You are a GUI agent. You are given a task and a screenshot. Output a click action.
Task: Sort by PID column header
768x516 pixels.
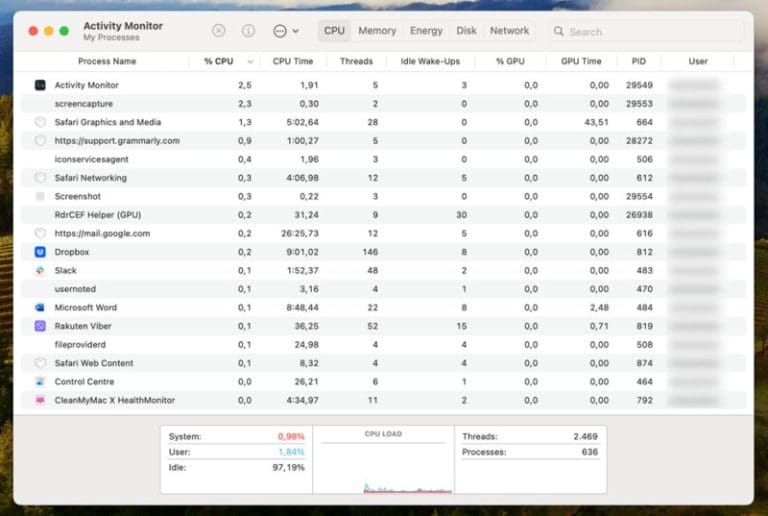click(x=638, y=61)
